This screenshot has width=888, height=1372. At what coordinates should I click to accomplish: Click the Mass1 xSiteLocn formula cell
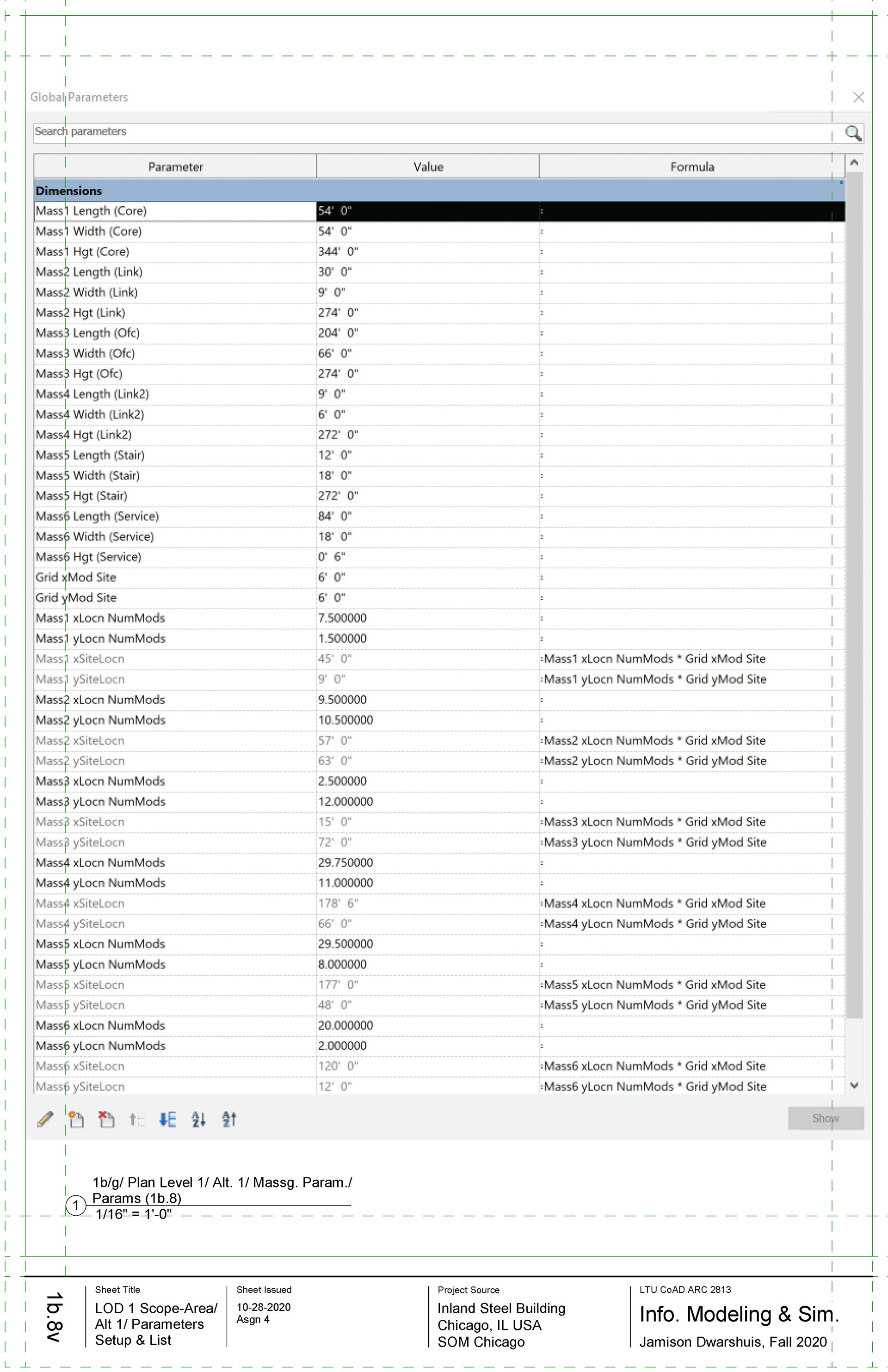click(691, 659)
